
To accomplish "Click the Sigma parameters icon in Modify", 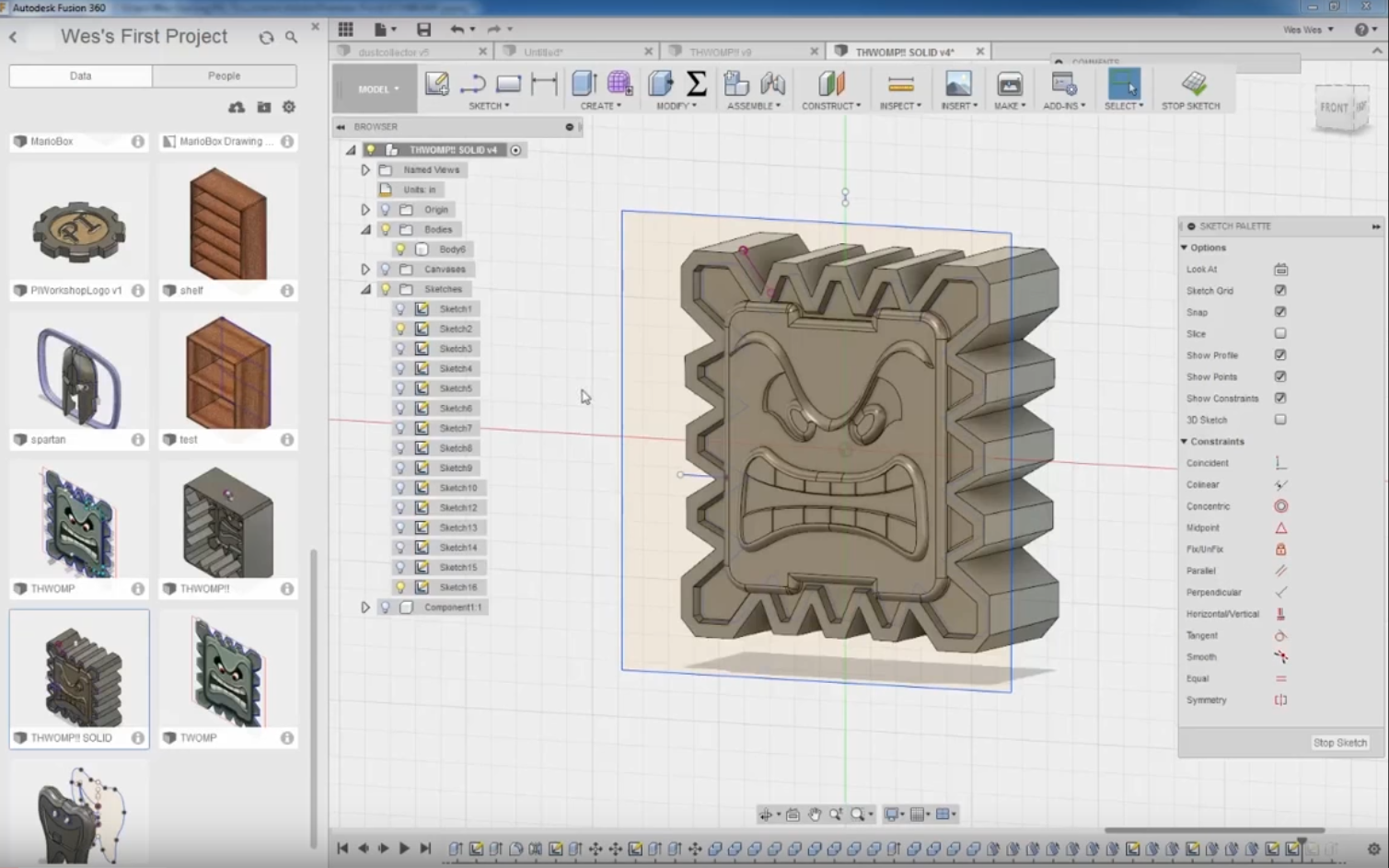I will coord(697,85).
